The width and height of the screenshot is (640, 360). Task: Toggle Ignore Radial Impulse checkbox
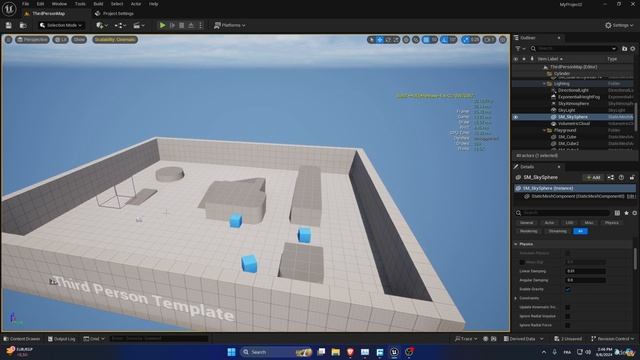point(568,316)
